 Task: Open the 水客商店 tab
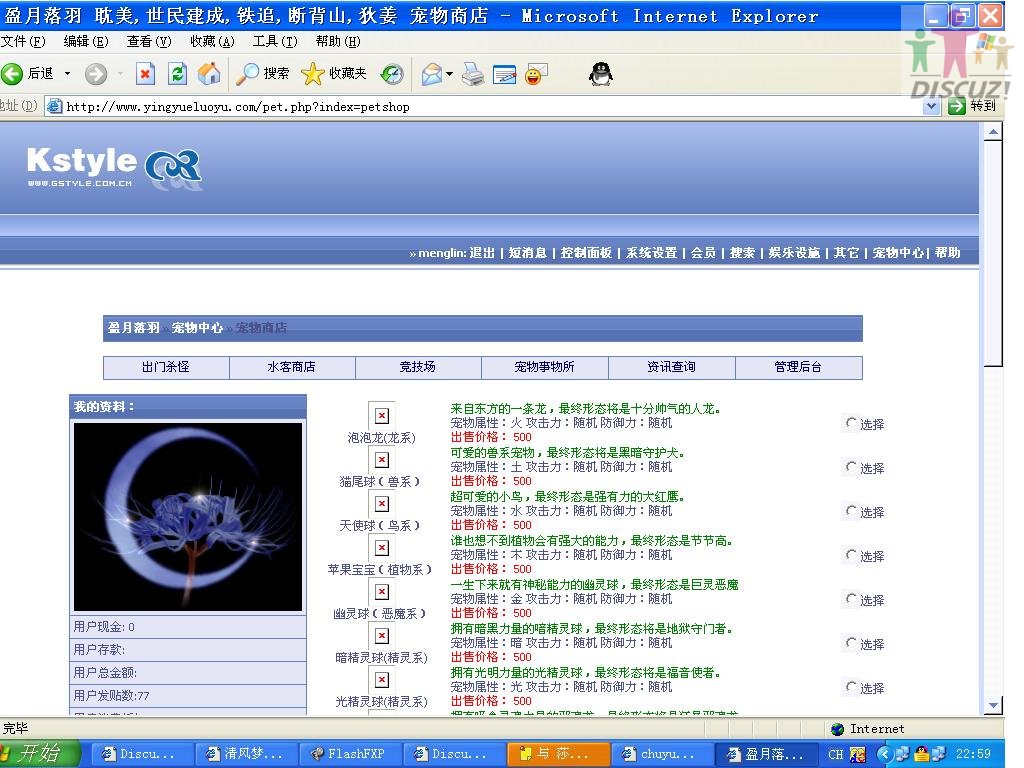(x=292, y=367)
